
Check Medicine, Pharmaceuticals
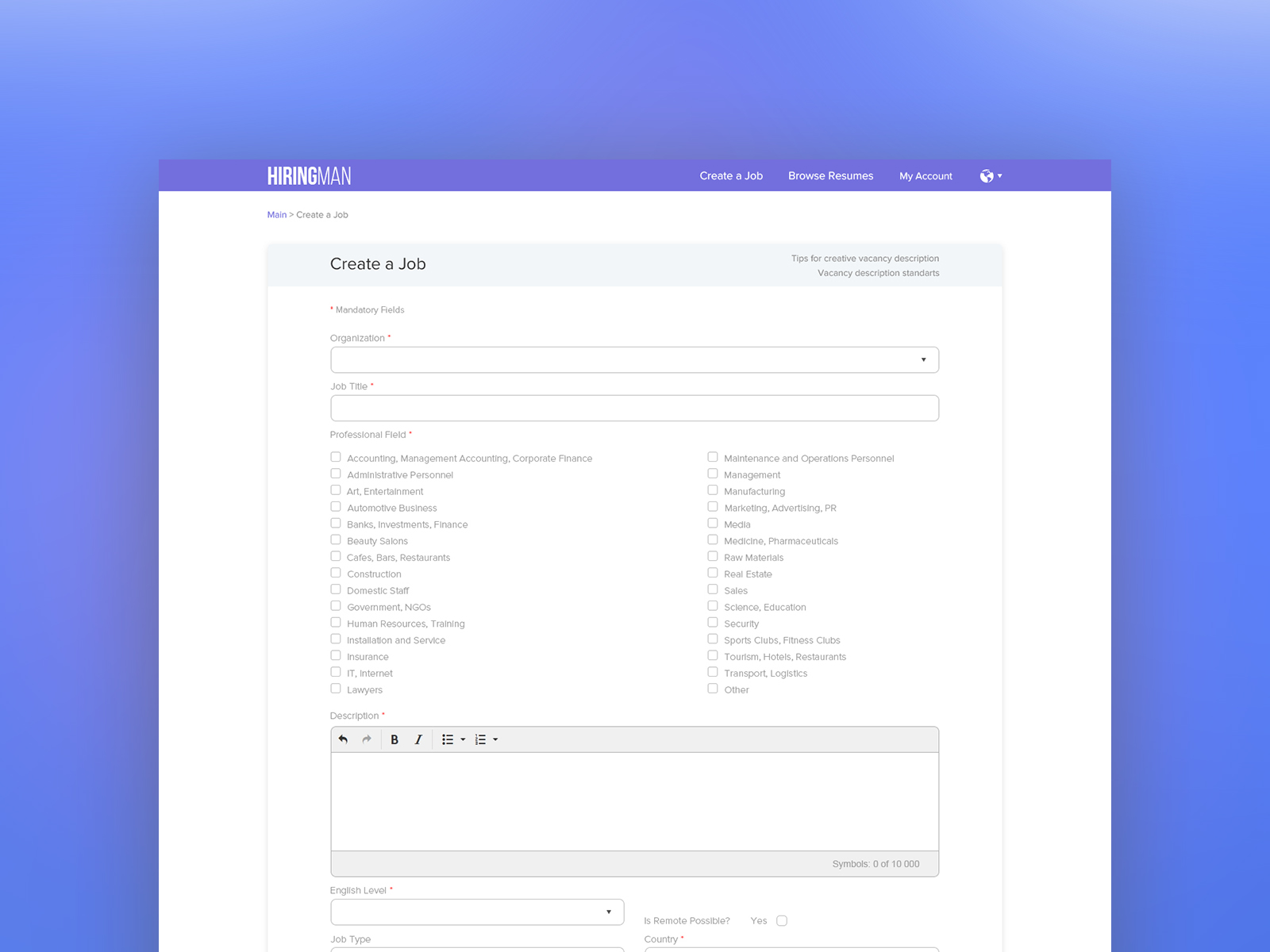pyautogui.click(x=713, y=540)
